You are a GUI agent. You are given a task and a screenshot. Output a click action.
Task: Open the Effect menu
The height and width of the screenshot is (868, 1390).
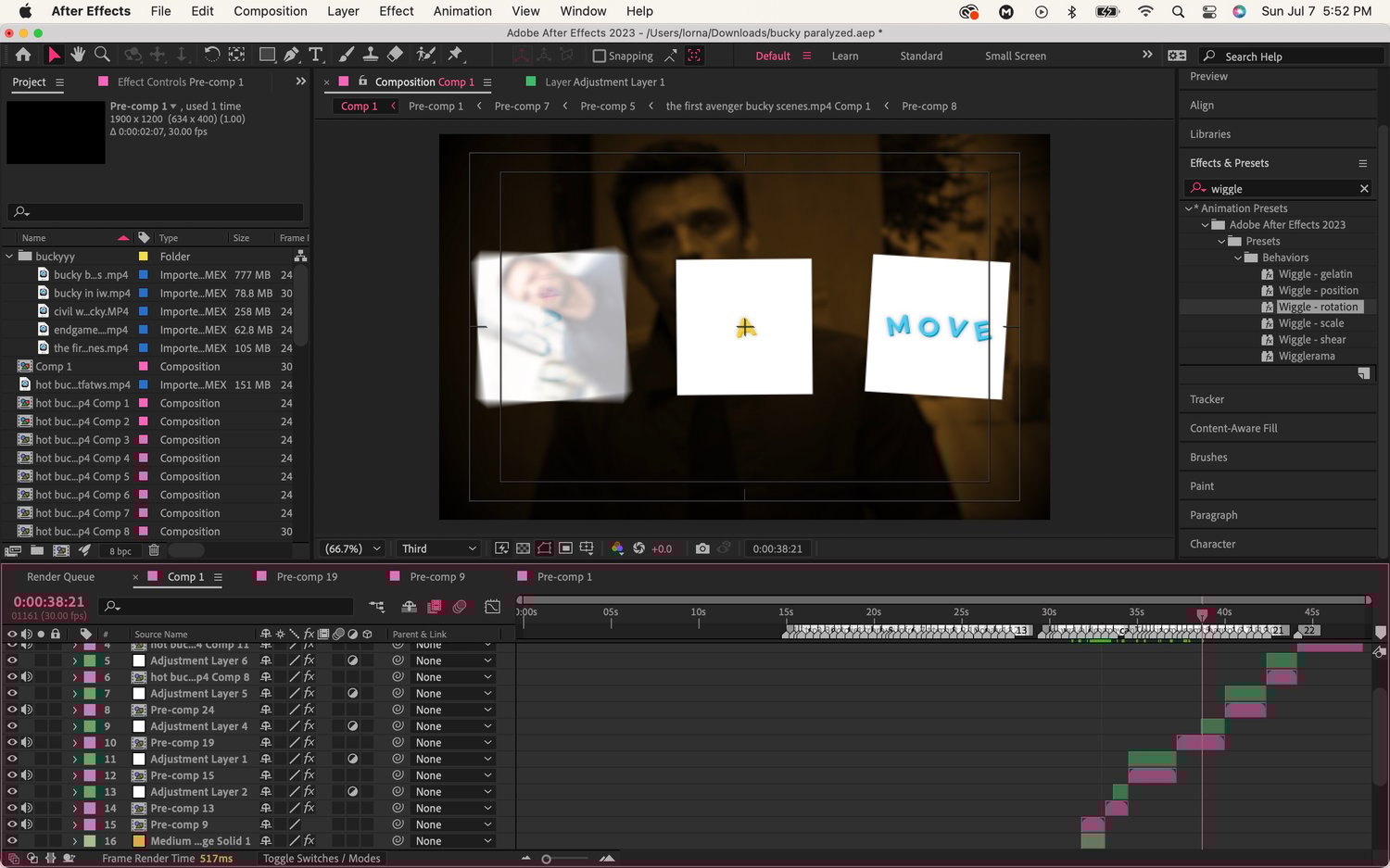[x=397, y=11]
